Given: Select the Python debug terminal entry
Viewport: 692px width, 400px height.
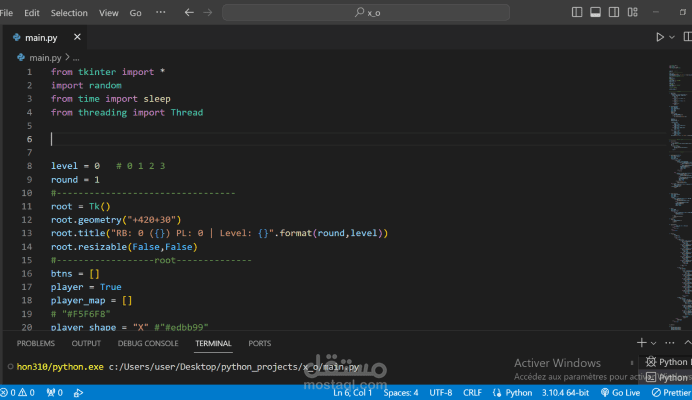Looking at the screenshot, I should pos(667,362).
